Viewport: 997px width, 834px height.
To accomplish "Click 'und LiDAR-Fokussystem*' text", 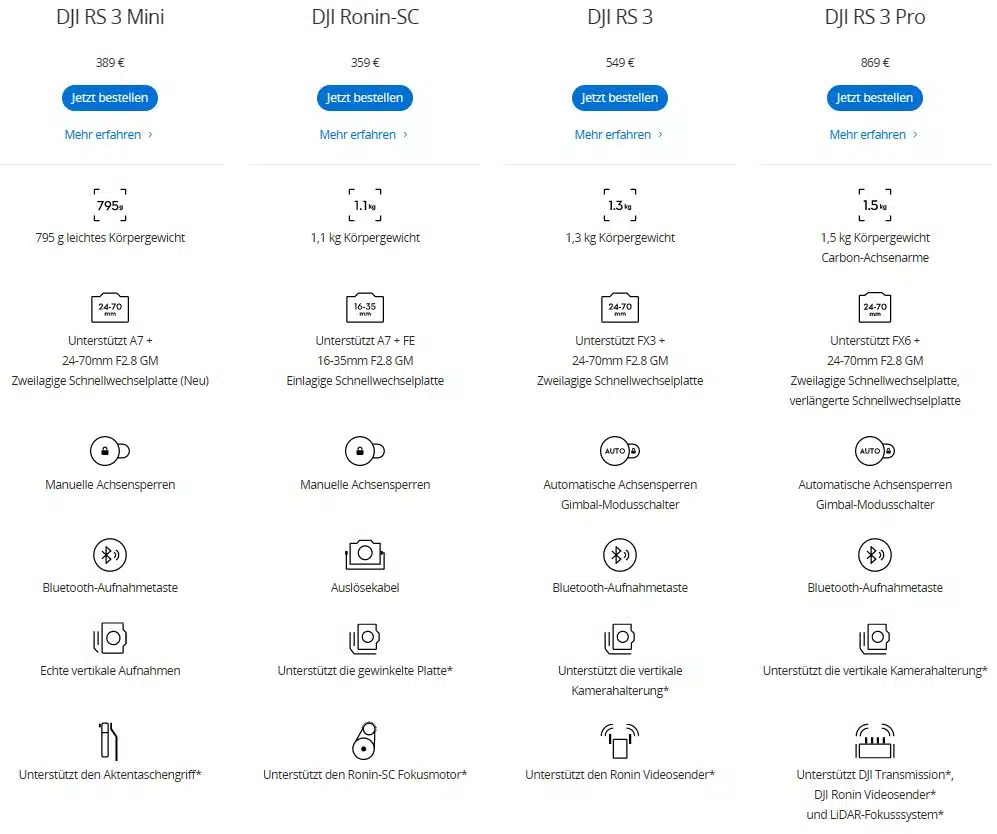I will [875, 815].
